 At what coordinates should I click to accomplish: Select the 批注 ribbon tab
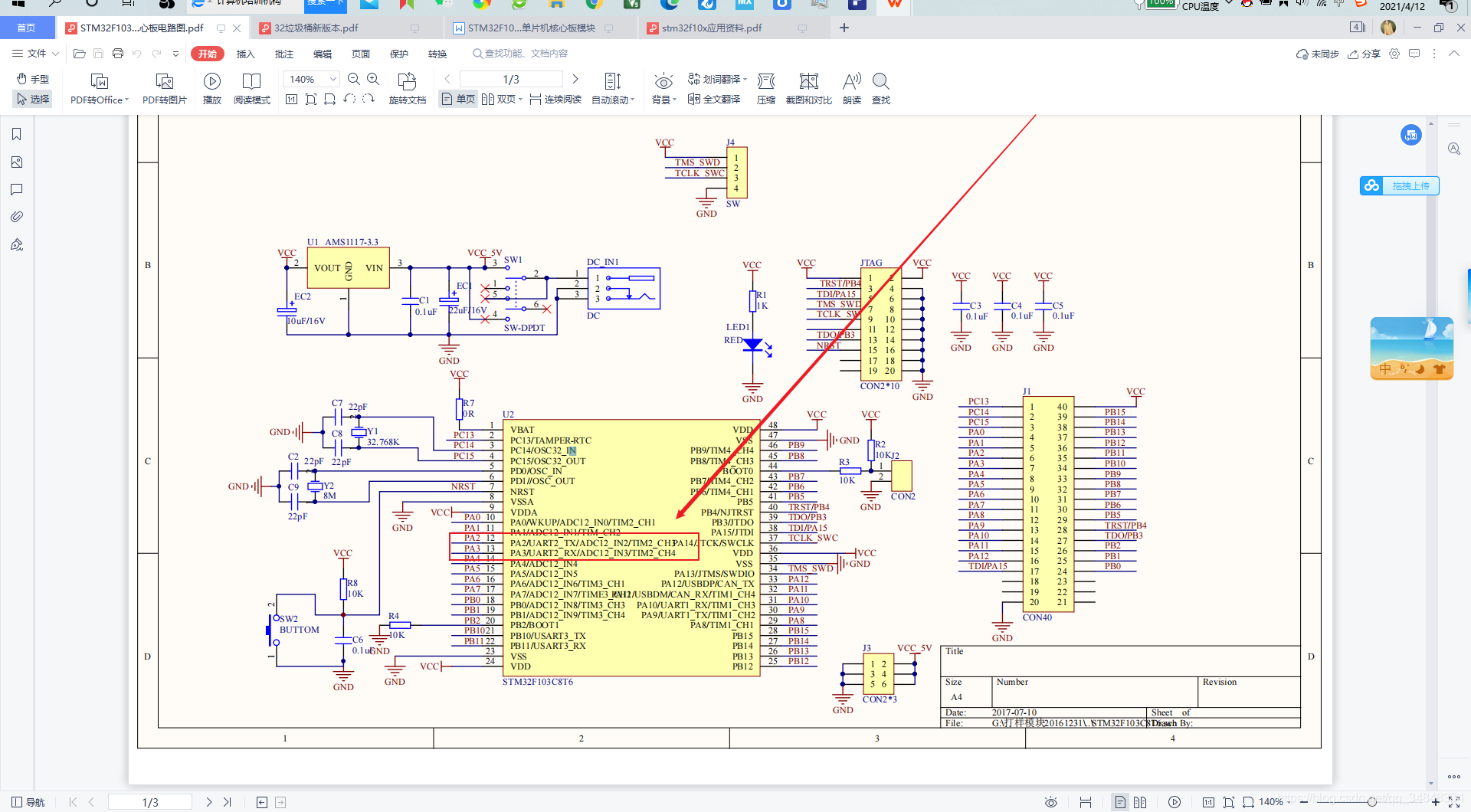point(284,54)
